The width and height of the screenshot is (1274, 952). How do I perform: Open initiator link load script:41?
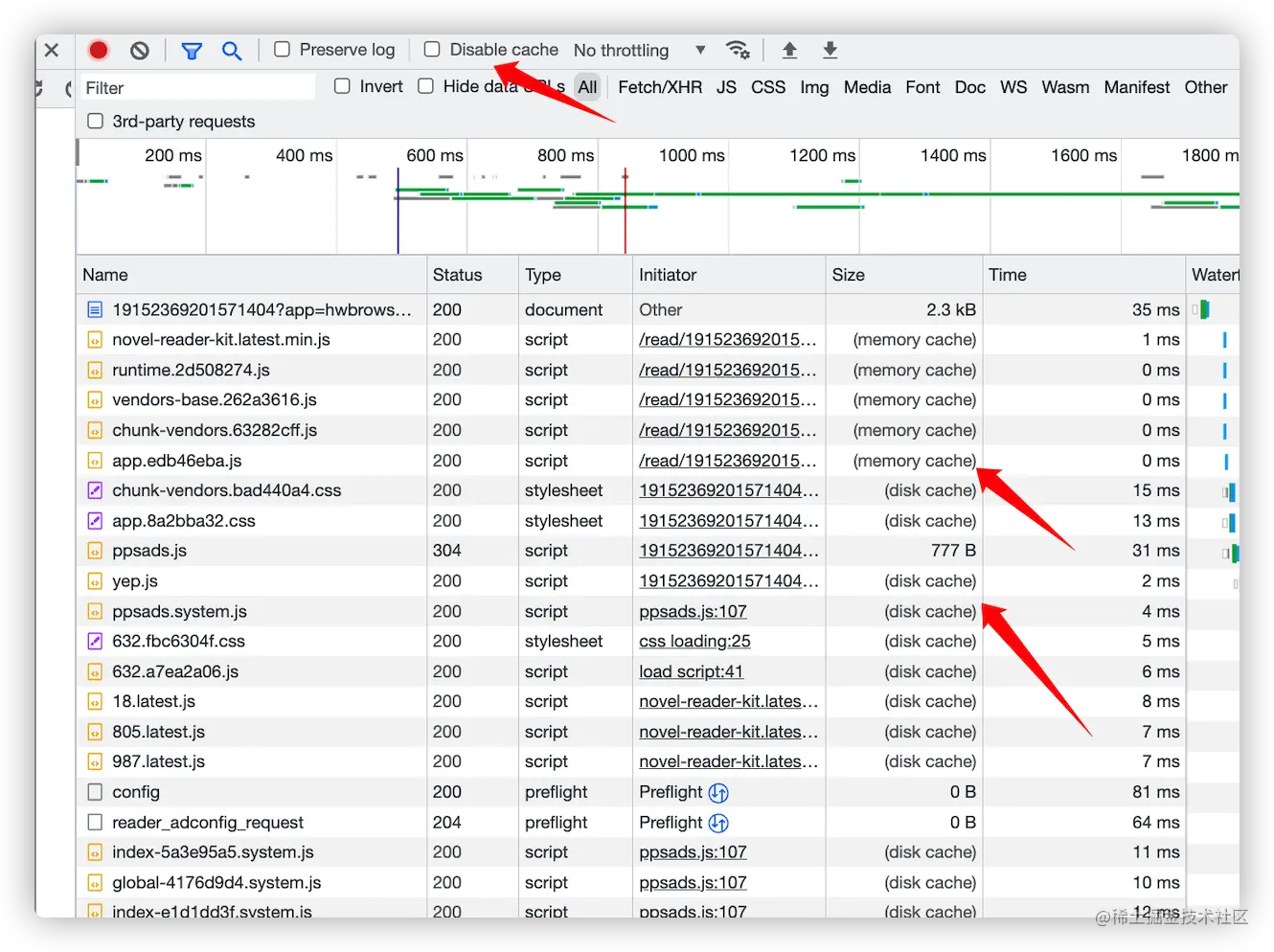click(x=691, y=671)
